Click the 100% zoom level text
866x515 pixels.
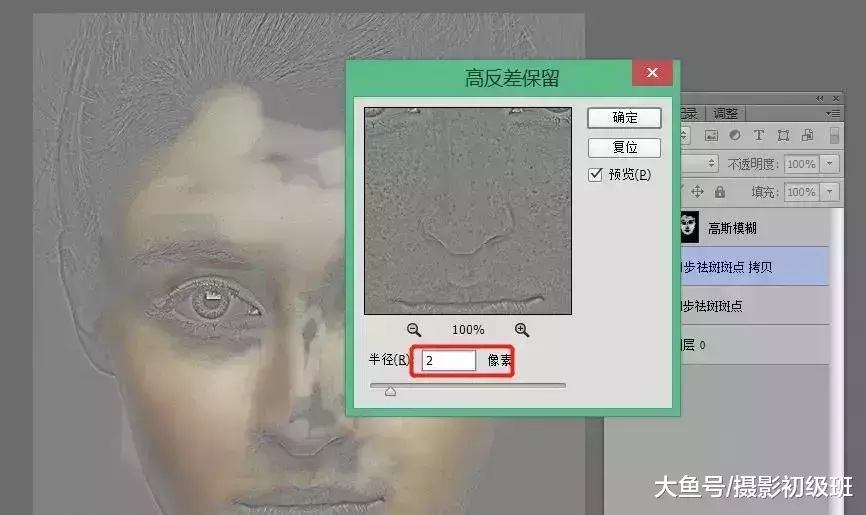pos(468,330)
